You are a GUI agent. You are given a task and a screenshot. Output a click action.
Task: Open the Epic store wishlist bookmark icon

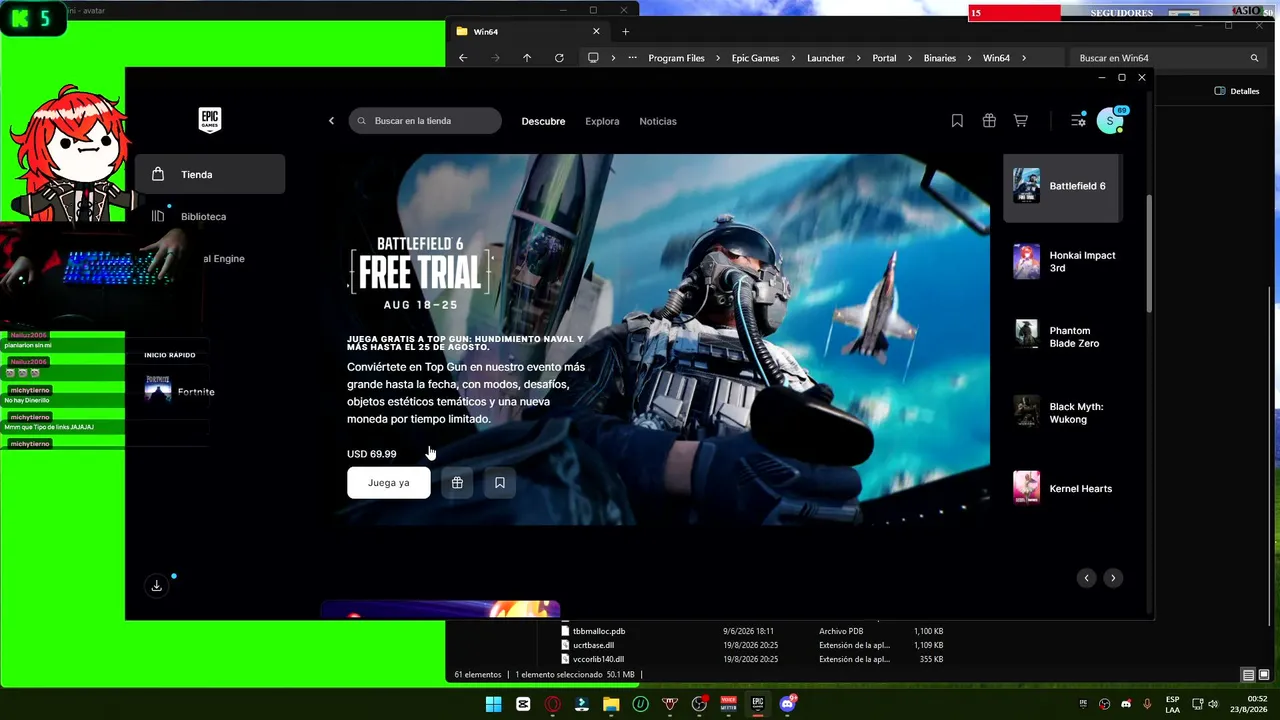[957, 121]
